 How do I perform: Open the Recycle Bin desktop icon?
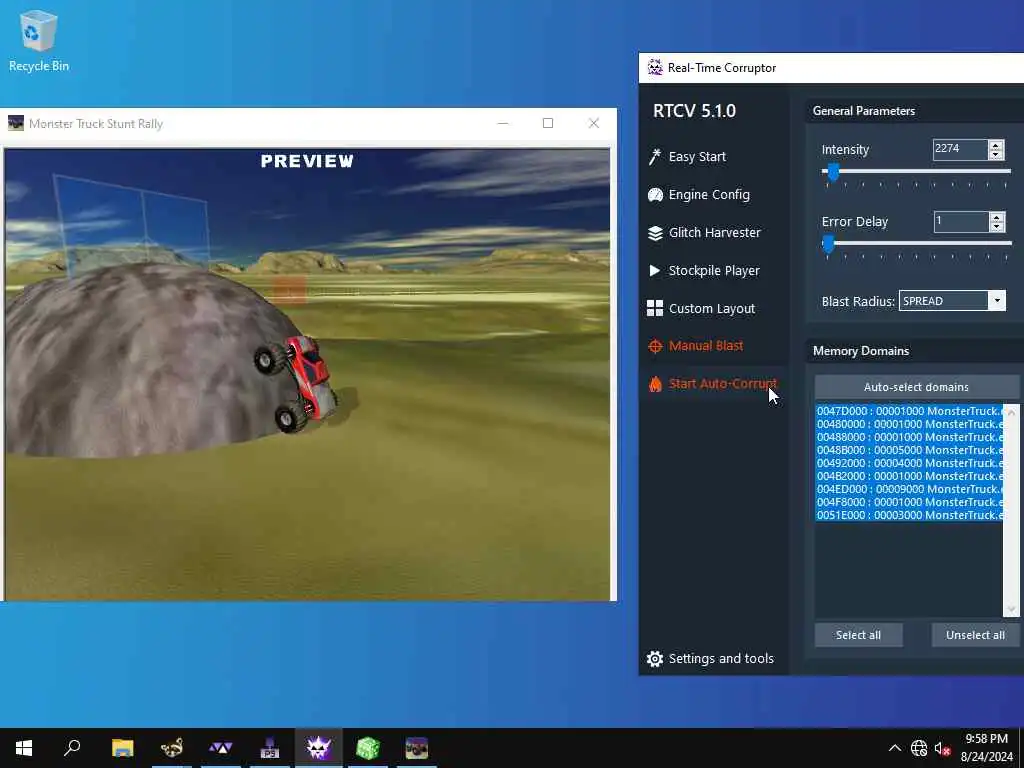point(39,40)
